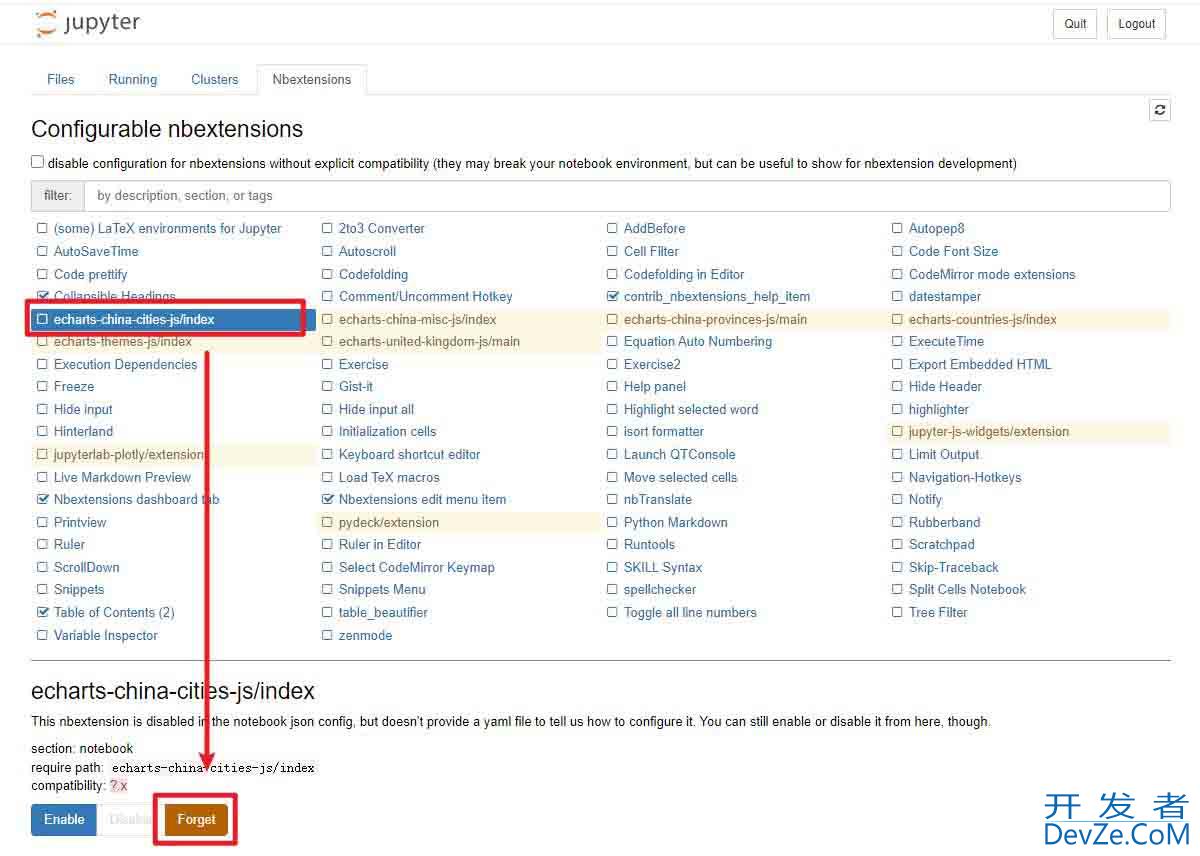Click the Jupyter logo
1200x856 pixels.
(88, 23)
